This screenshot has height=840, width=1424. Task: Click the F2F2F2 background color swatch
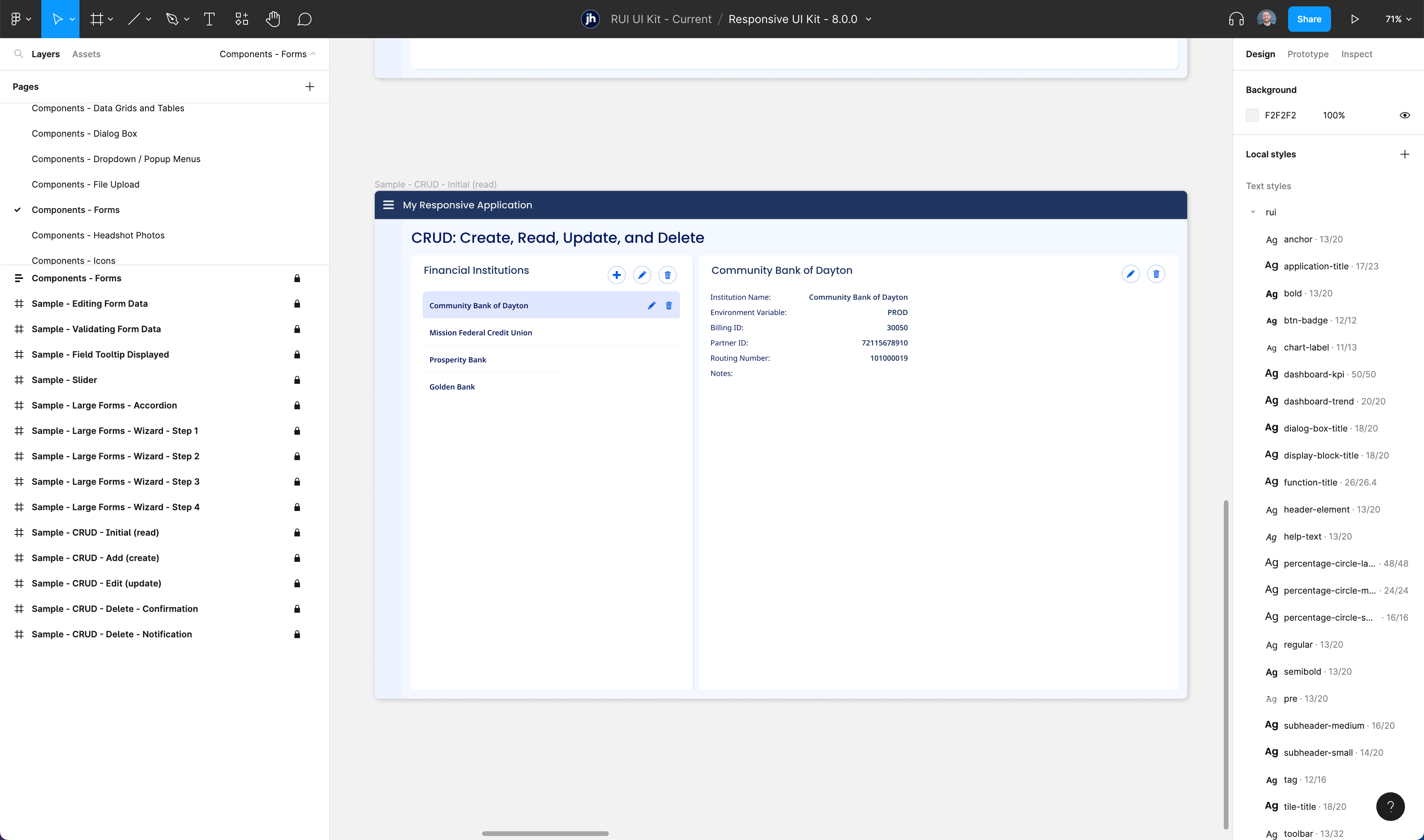click(x=1252, y=116)
